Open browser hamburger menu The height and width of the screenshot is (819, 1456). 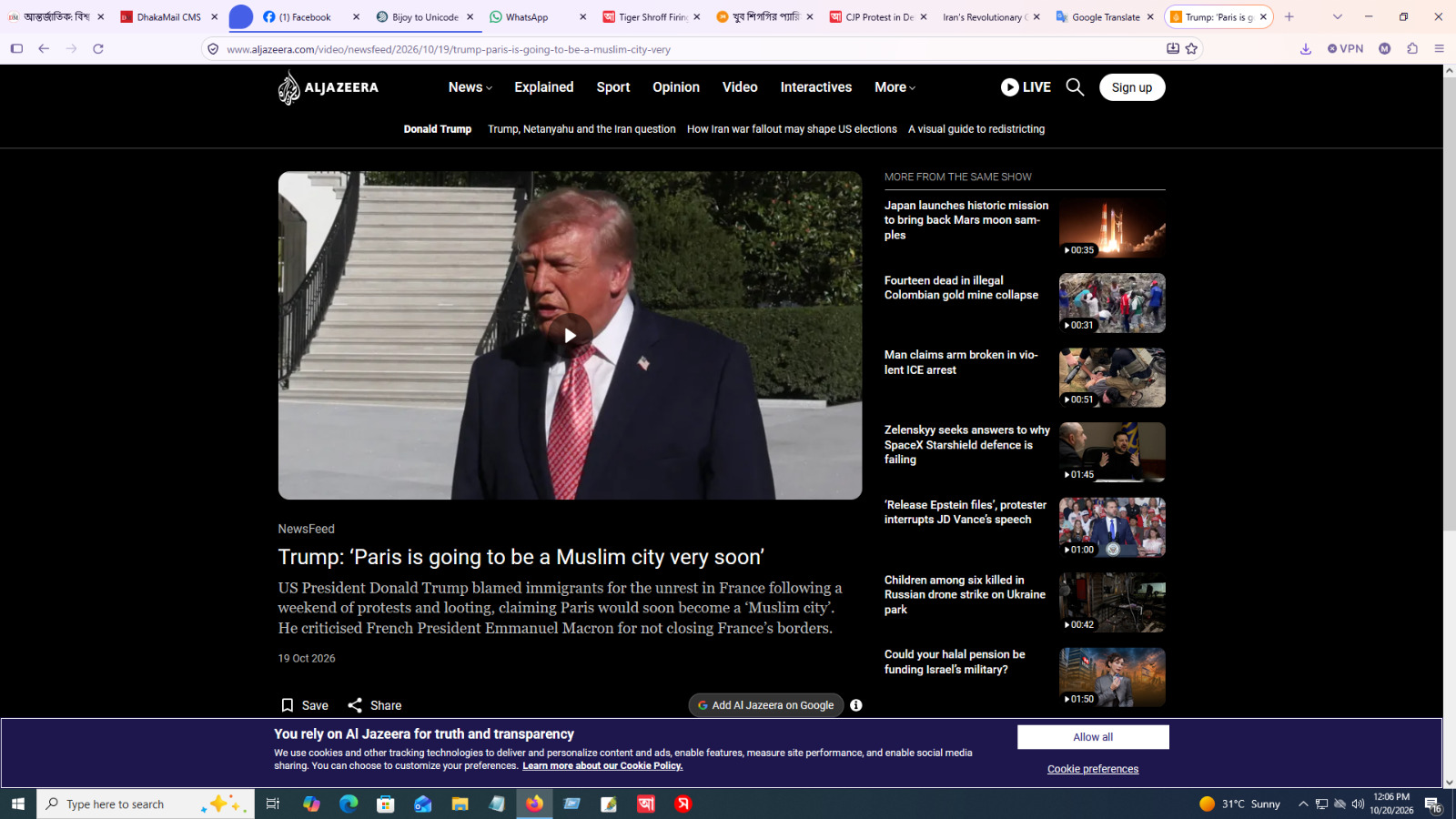point(1440,49)
